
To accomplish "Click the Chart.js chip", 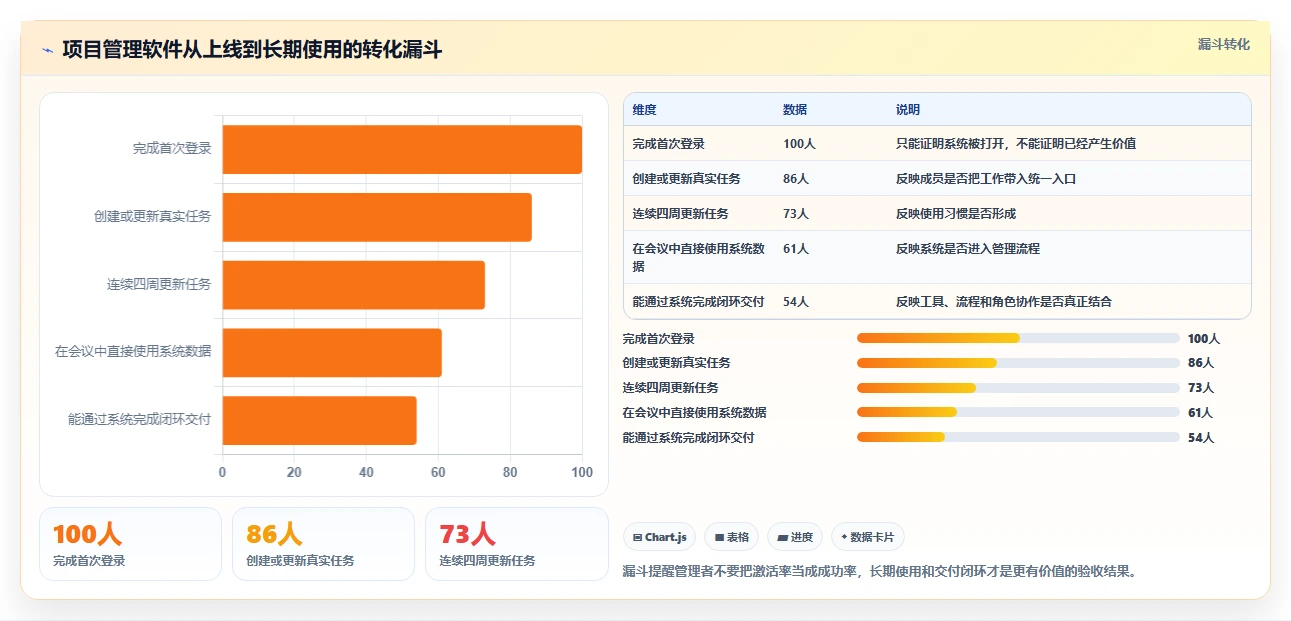I will [660, 537].
